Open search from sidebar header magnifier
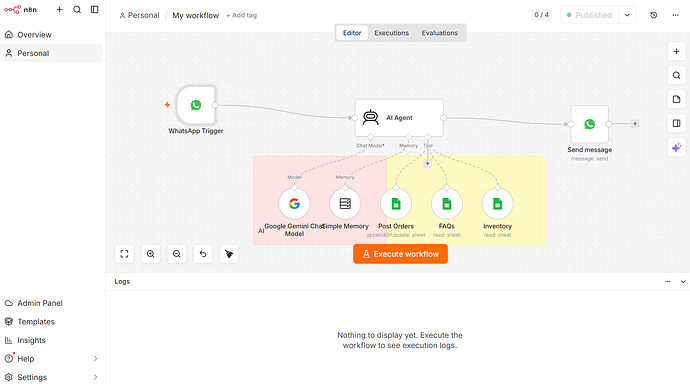The height and width of the screenshot is (384, 690). click(77, 9)
